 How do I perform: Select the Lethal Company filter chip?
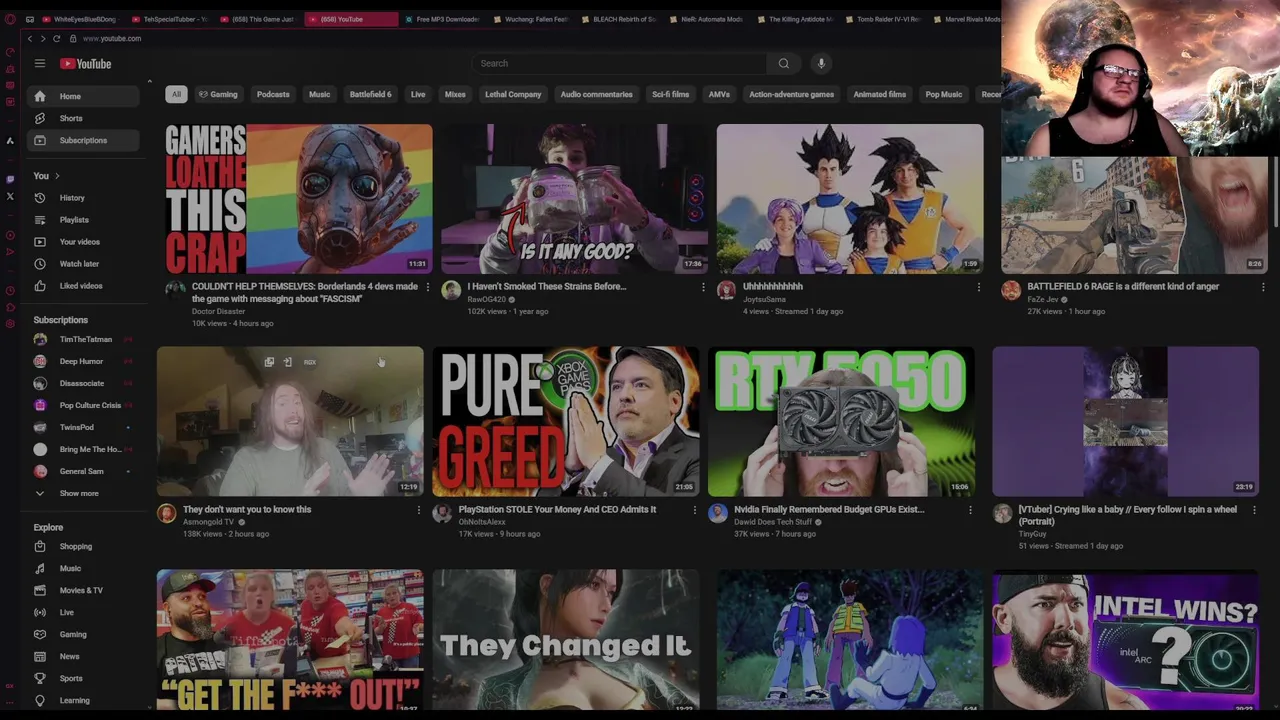tap(513, 94)
